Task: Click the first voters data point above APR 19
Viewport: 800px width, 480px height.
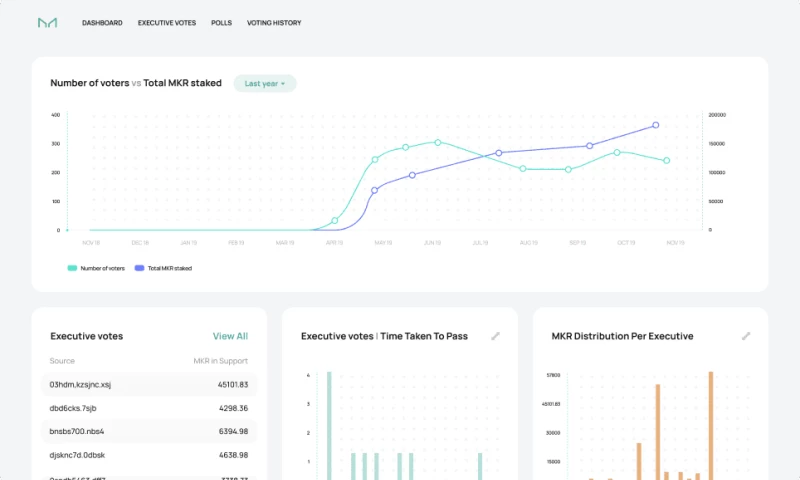Action: point(335,221)
